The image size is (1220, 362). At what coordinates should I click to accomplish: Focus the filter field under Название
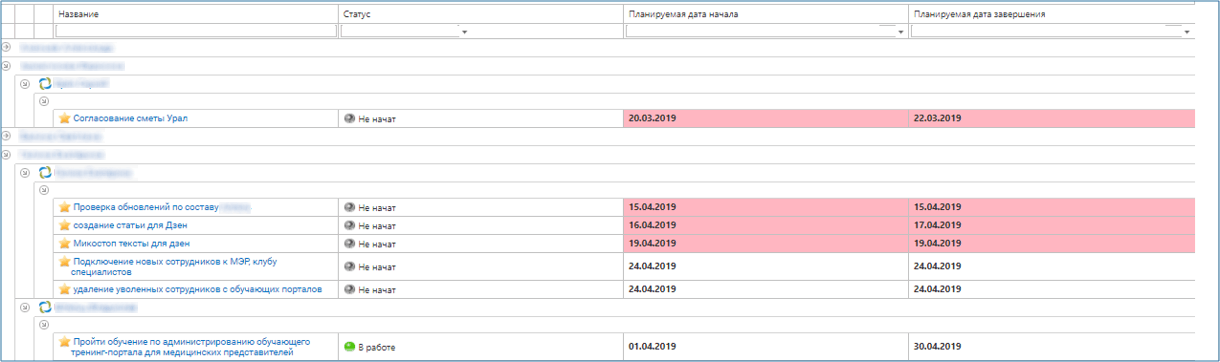coord(196,32)
